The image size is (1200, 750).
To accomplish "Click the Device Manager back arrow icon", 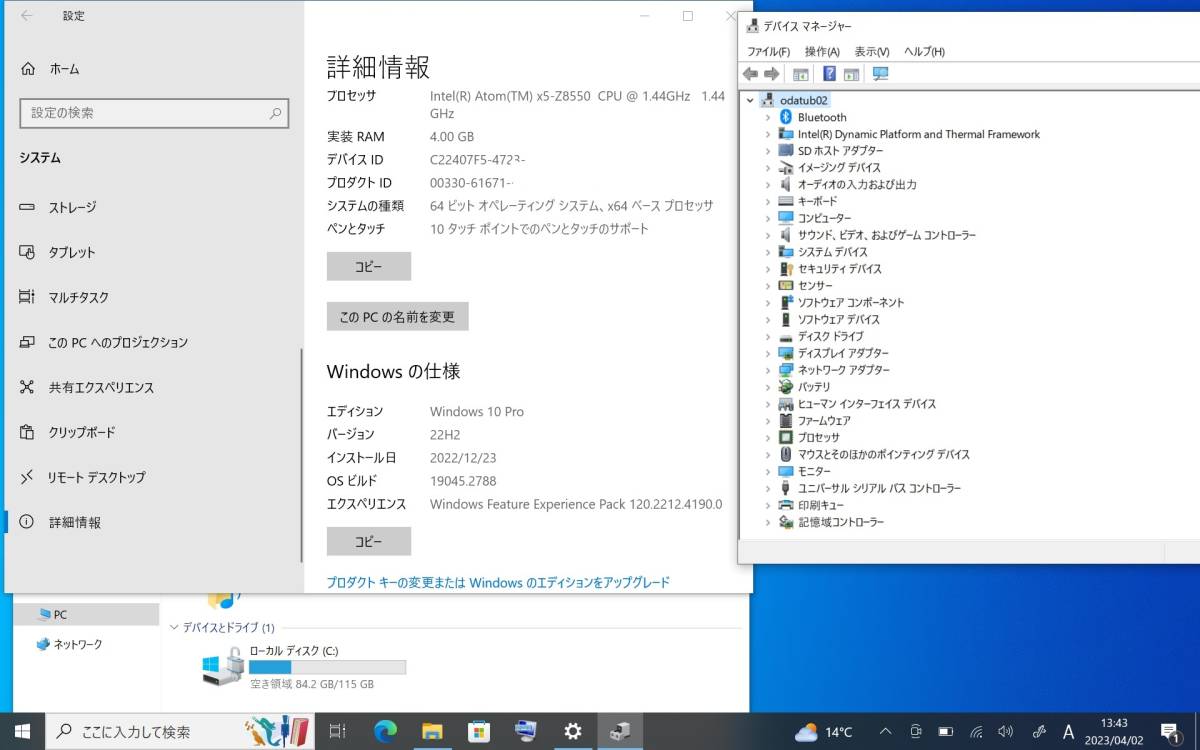I will point(750,74).
